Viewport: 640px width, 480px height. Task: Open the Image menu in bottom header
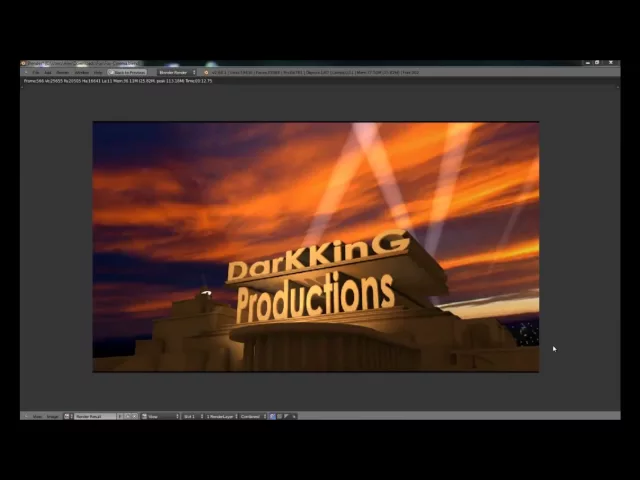coord(52,416)
